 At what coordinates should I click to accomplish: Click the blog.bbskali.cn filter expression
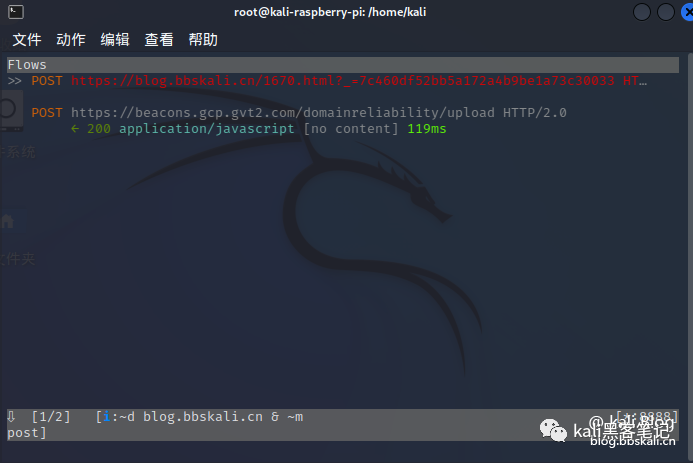[x=203, y=417]
